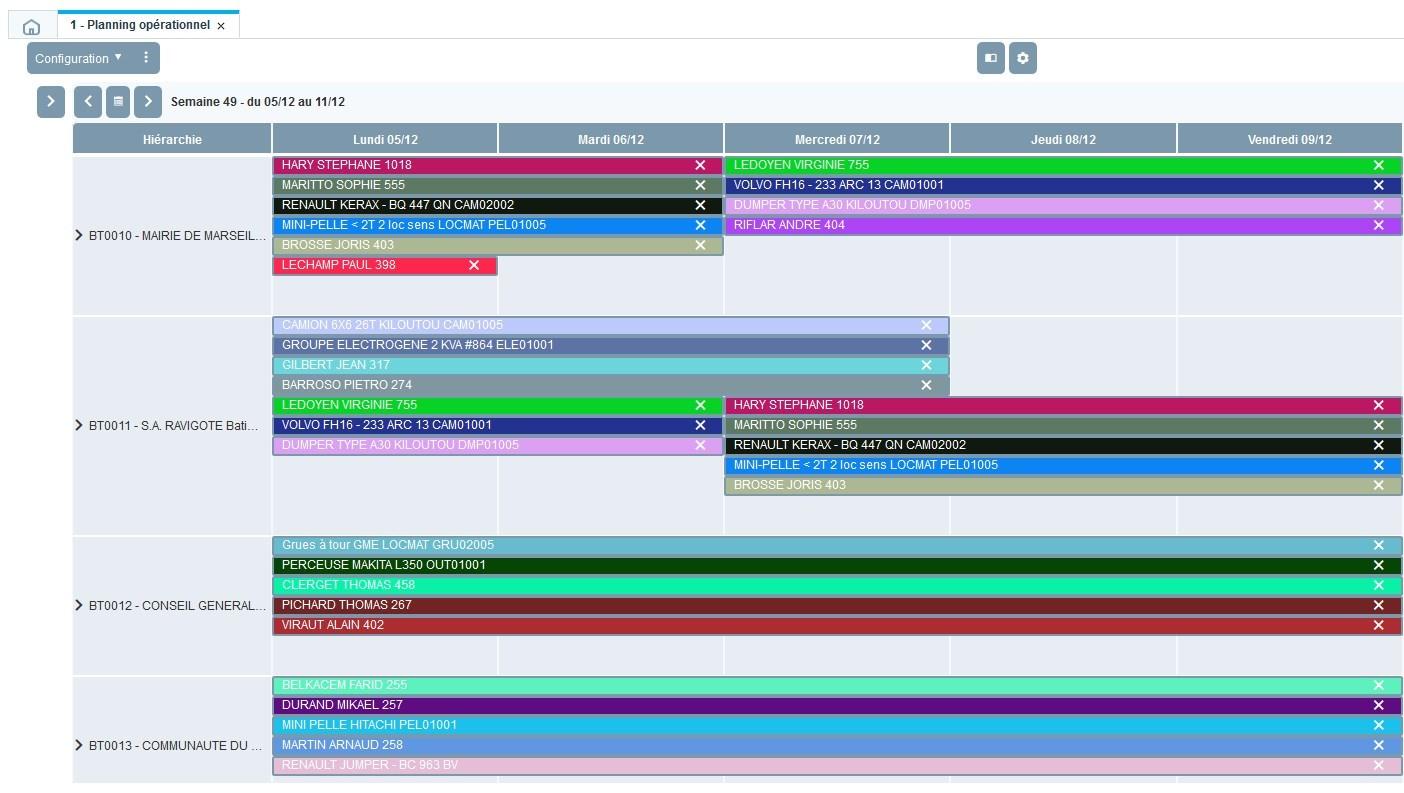Remove MARTIN ARNAUD 258 assignment
Image resolution: width=1404 pixels, height=793 pixels.
1378,745
